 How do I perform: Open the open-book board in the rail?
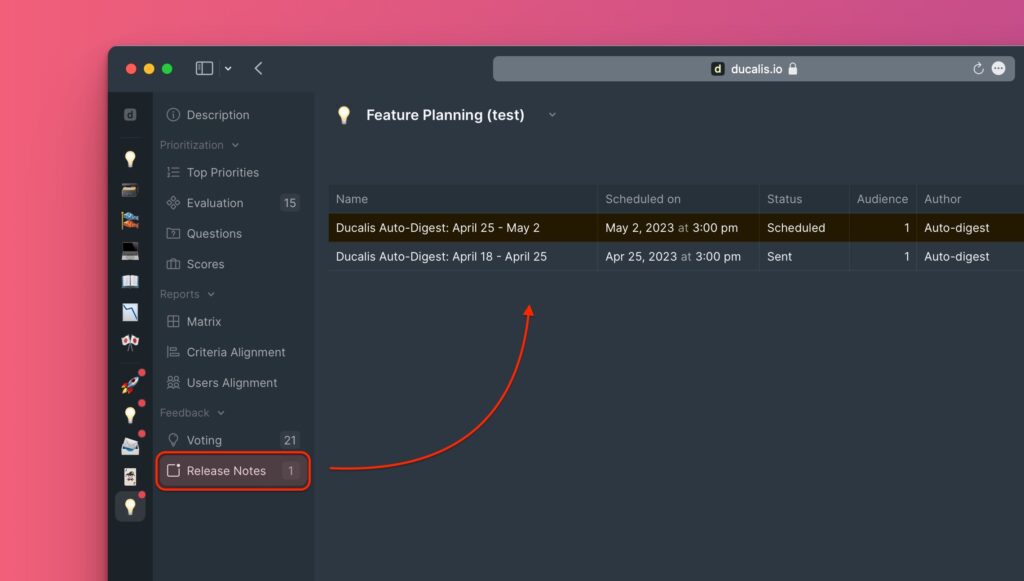click(x=130, y=281)
